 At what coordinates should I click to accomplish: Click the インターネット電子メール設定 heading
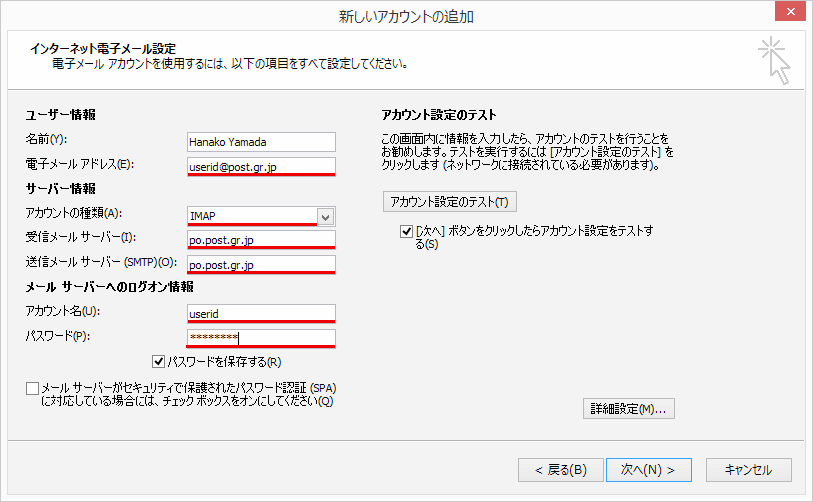(103, 49)
